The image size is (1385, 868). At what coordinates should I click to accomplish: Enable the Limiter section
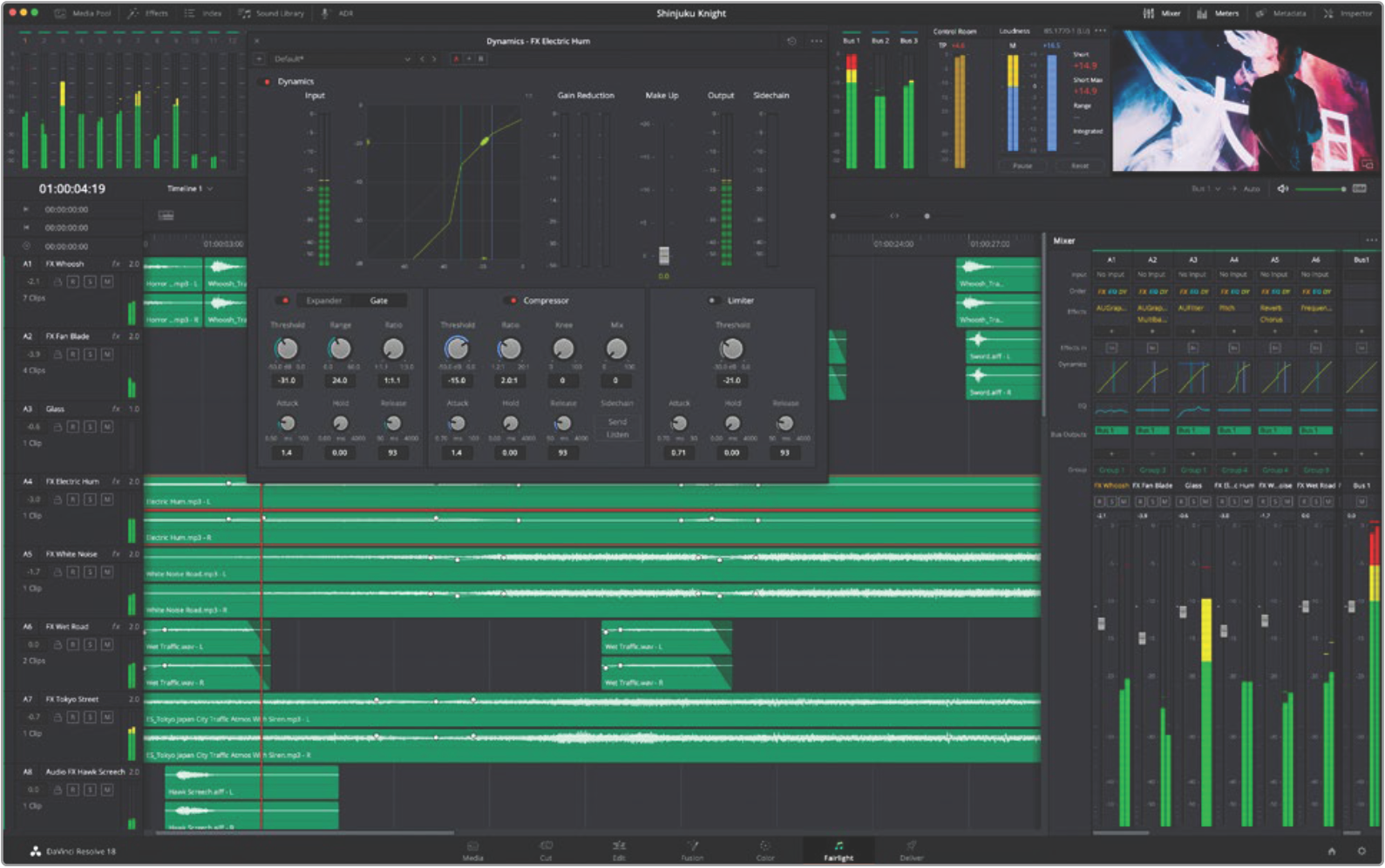point(712,301)
